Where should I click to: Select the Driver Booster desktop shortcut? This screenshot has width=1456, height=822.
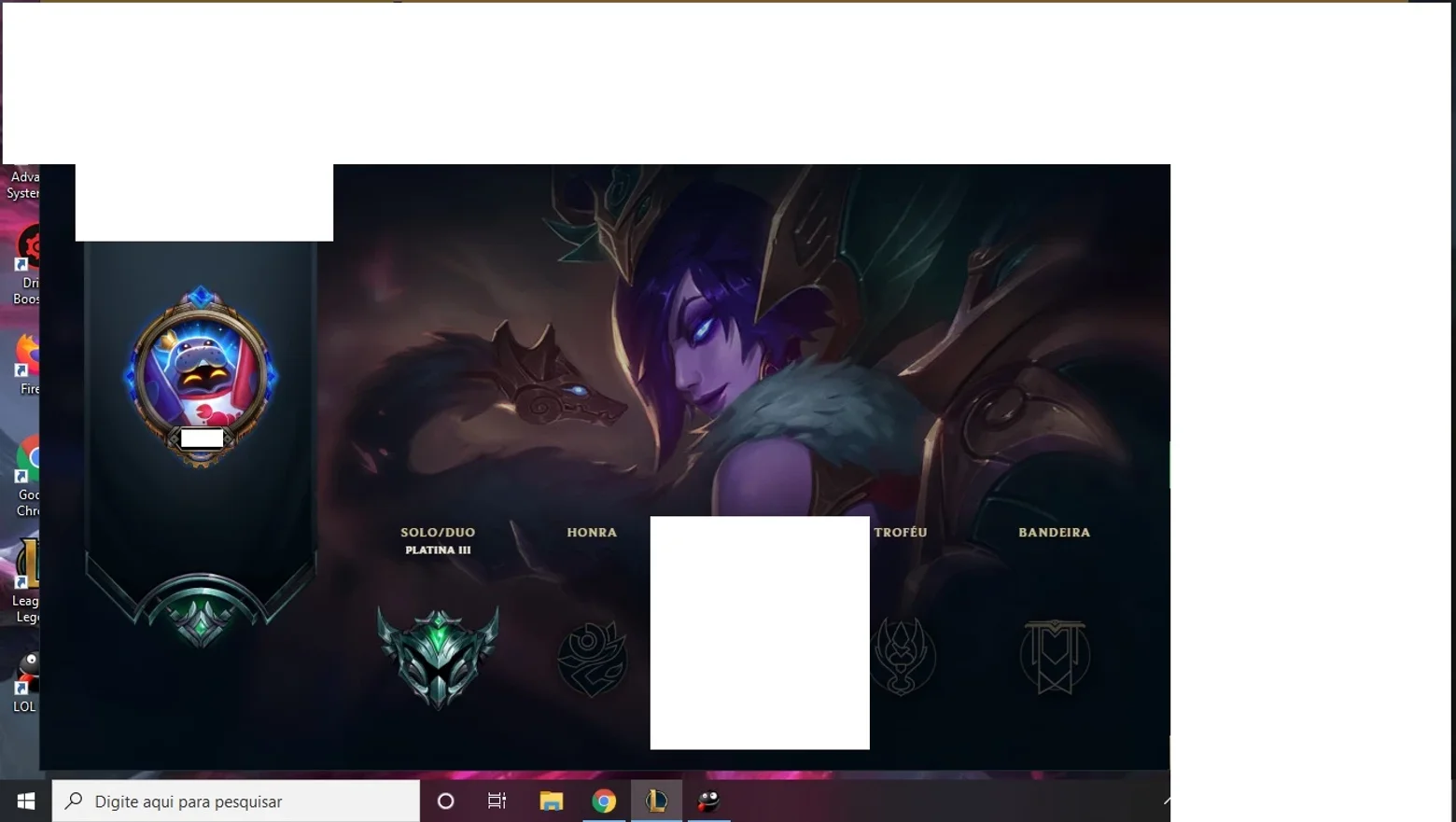(x=28, y=266)
